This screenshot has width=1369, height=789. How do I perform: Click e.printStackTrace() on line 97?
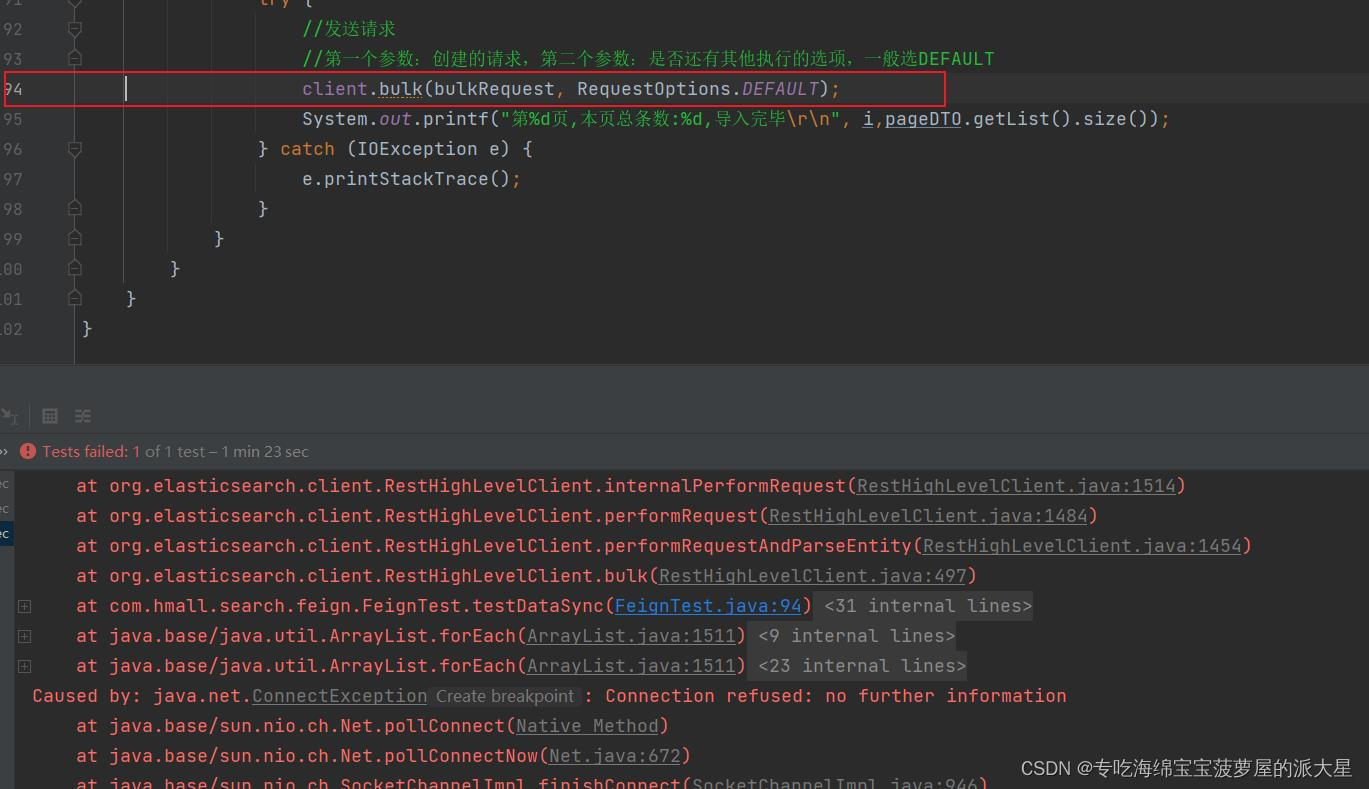411,179
